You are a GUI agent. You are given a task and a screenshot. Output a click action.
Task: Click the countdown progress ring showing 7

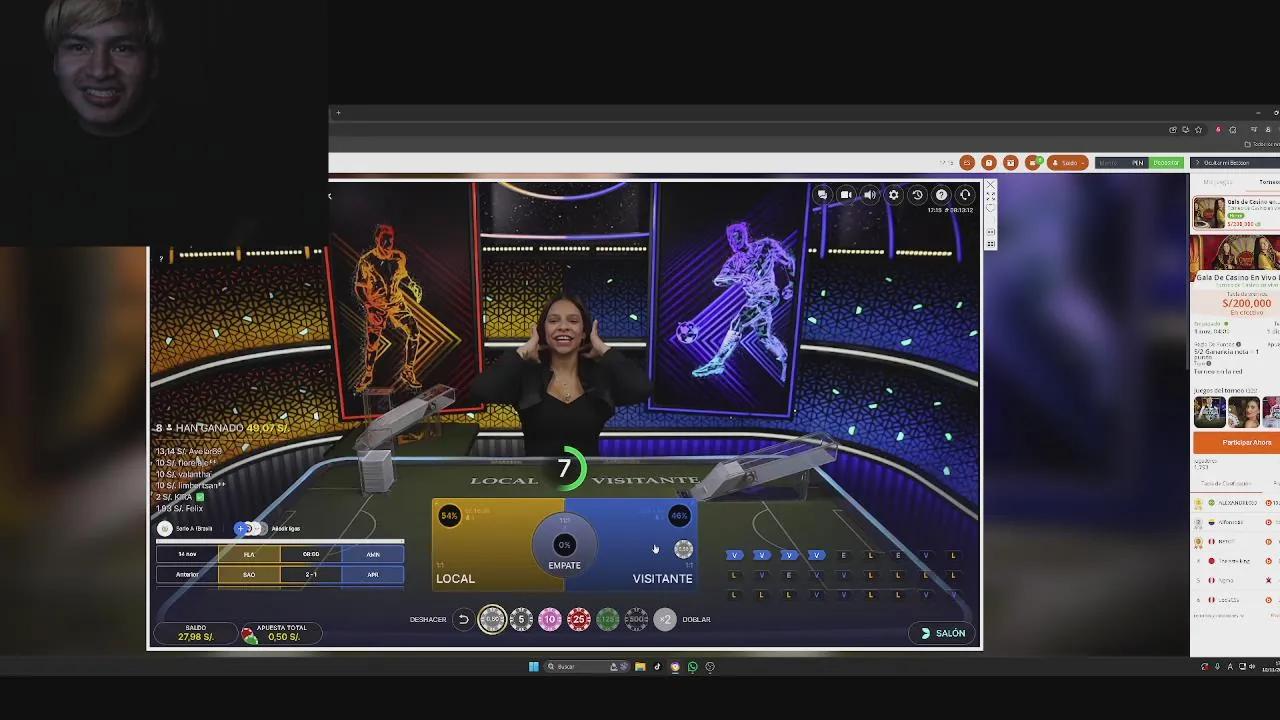[x=566, y=468]
